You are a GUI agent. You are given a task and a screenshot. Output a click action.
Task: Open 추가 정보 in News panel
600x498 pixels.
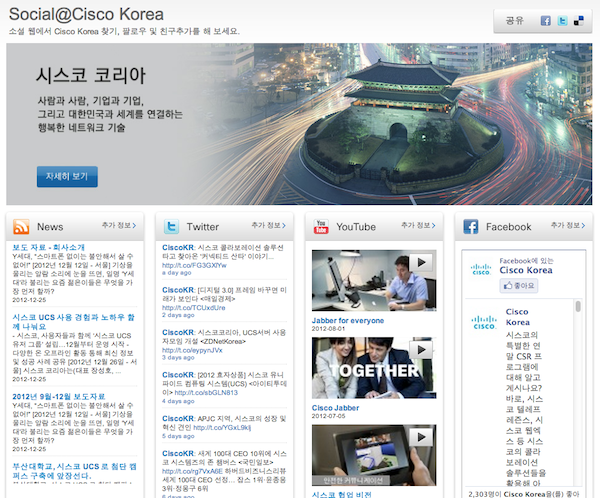[119, 225]
